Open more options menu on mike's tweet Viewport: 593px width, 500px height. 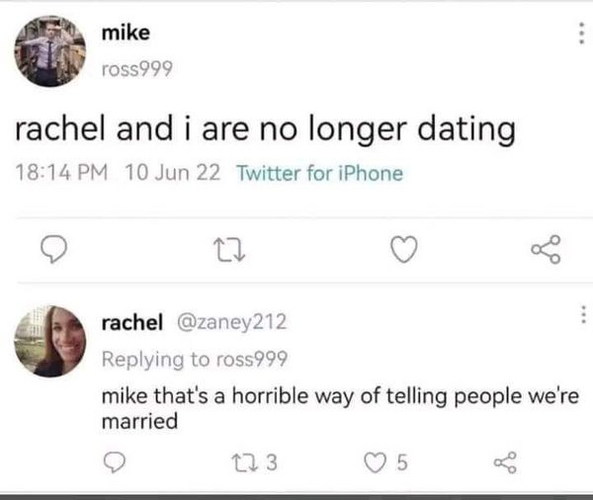click(x=582, y=33)
